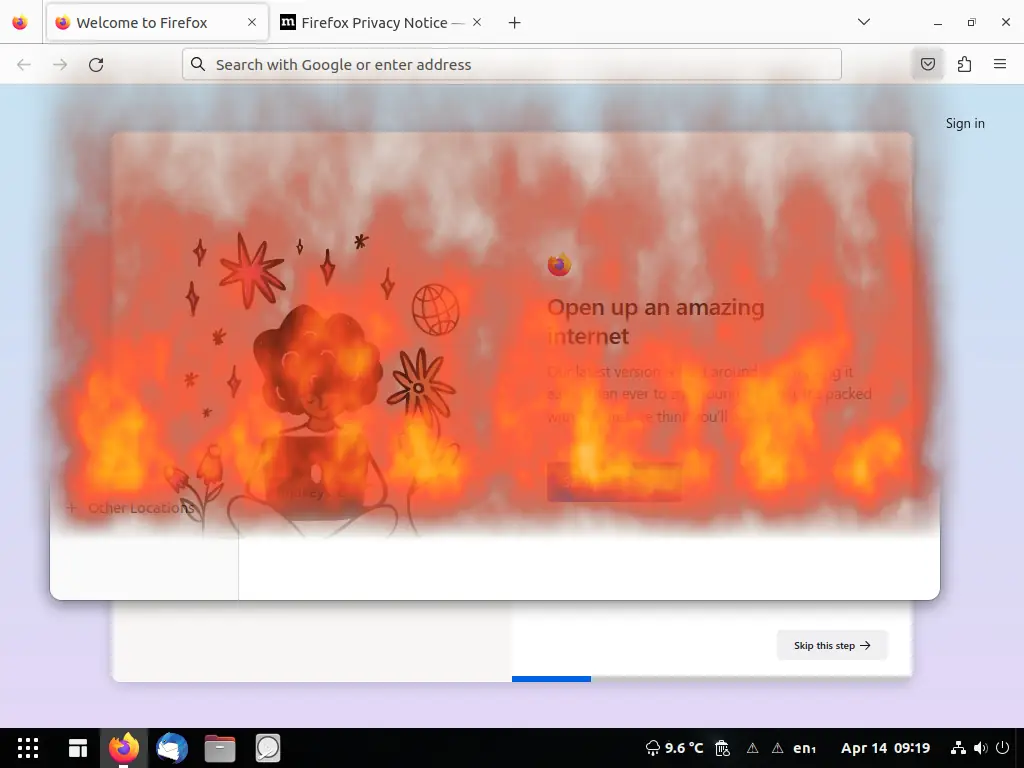Open the applications grid in the taskbar
1024x768 pixels.
[27, 748]
